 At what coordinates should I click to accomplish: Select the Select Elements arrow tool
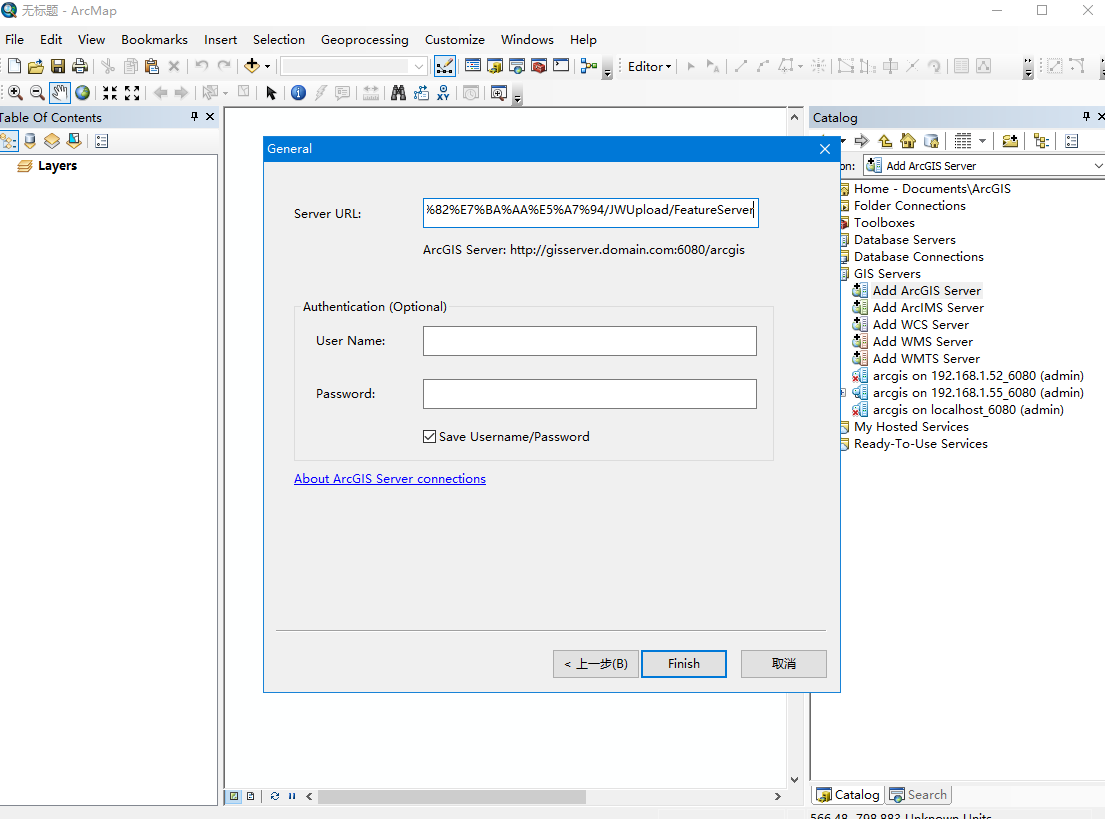coord(271,92)
